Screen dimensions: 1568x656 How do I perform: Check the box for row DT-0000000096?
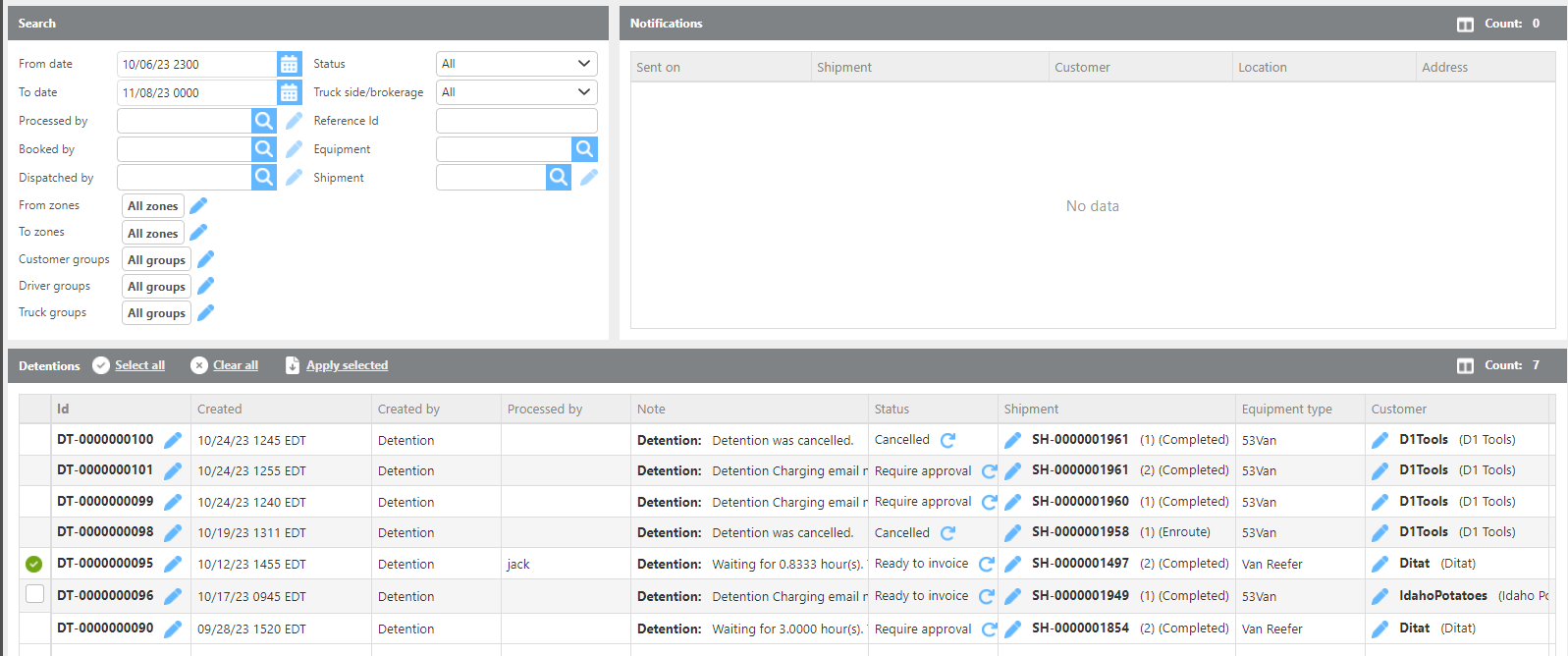pos(34,594)
